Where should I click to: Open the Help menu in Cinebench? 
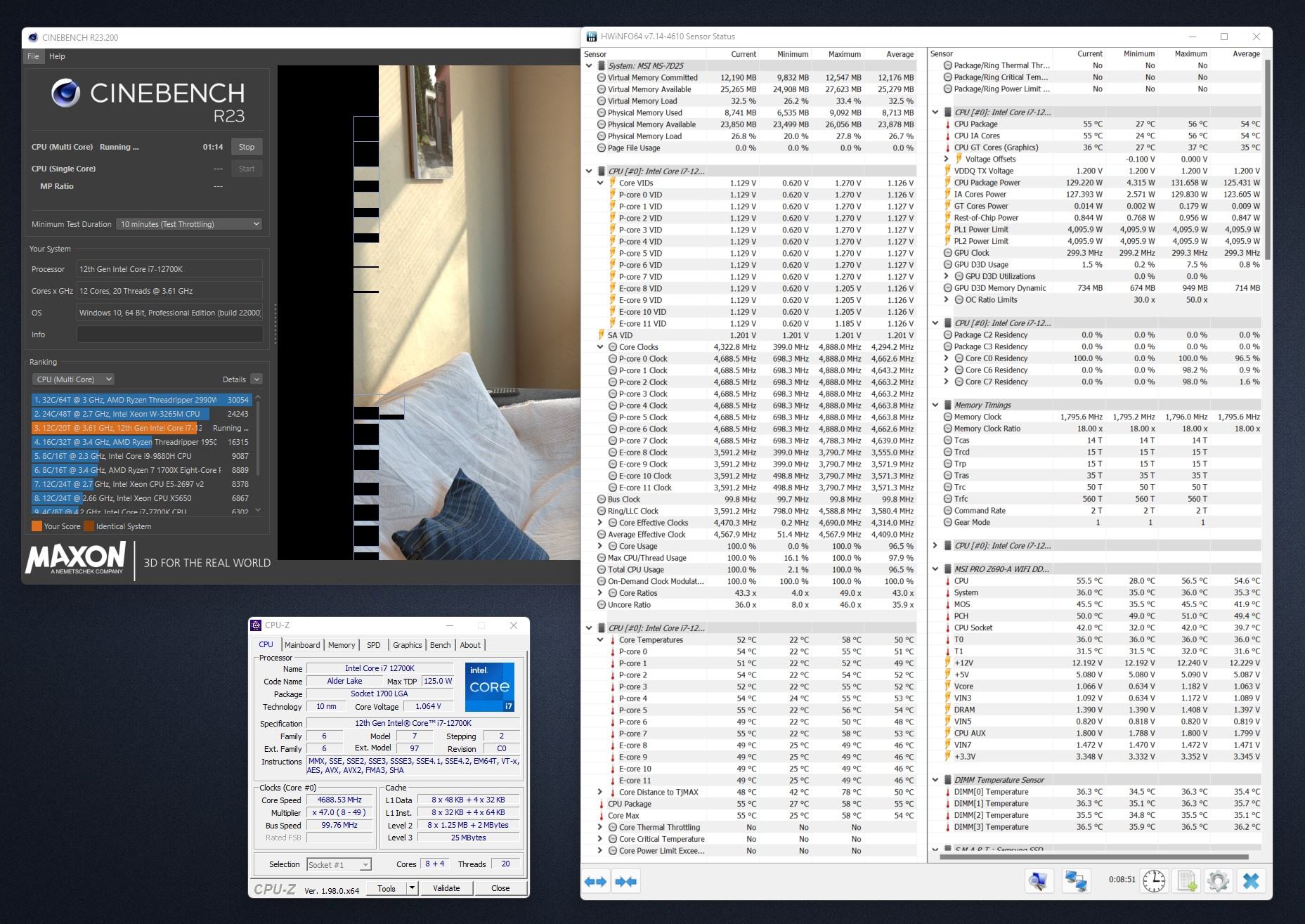[x=57, y=56]
